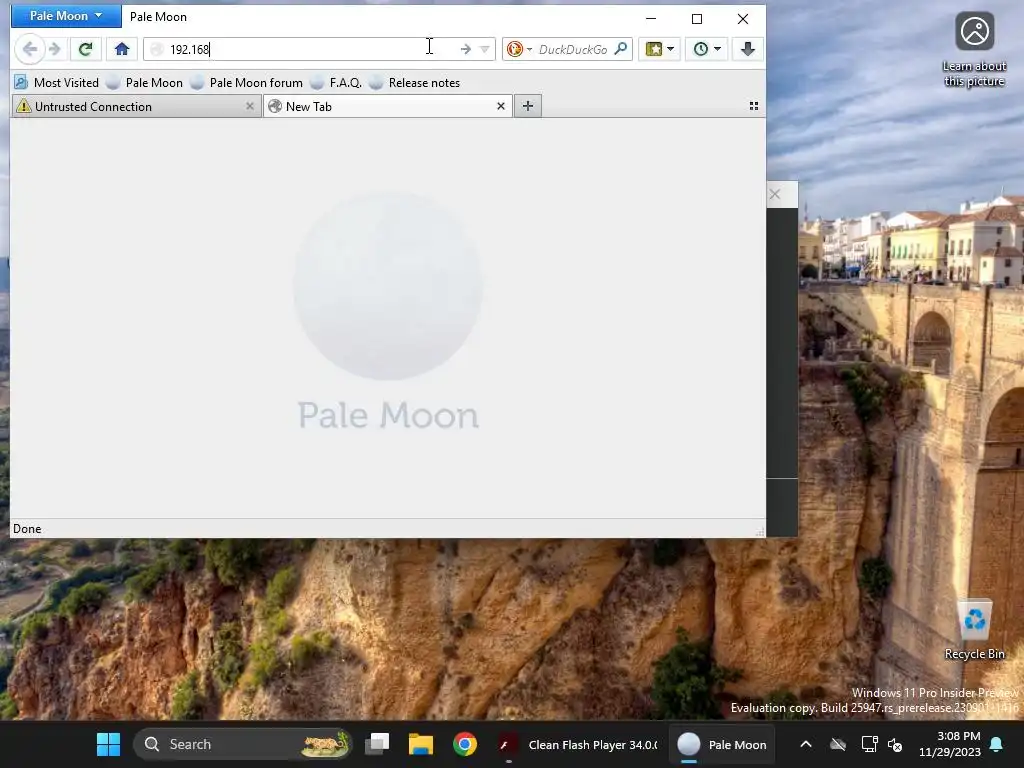This screenshot has height=768, width=1024.
Task: Close the New Tab tab
Action: coord(501,106)
